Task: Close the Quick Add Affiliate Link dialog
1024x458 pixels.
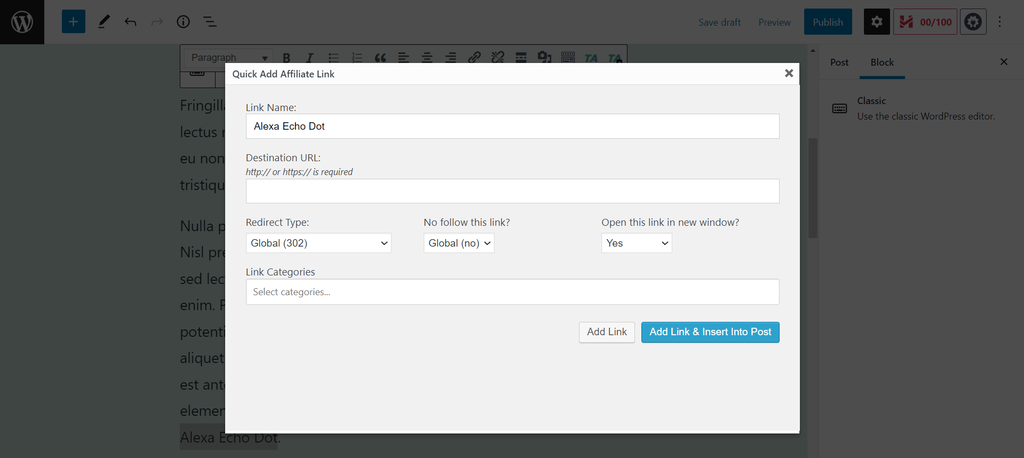Action: (788, 73)
